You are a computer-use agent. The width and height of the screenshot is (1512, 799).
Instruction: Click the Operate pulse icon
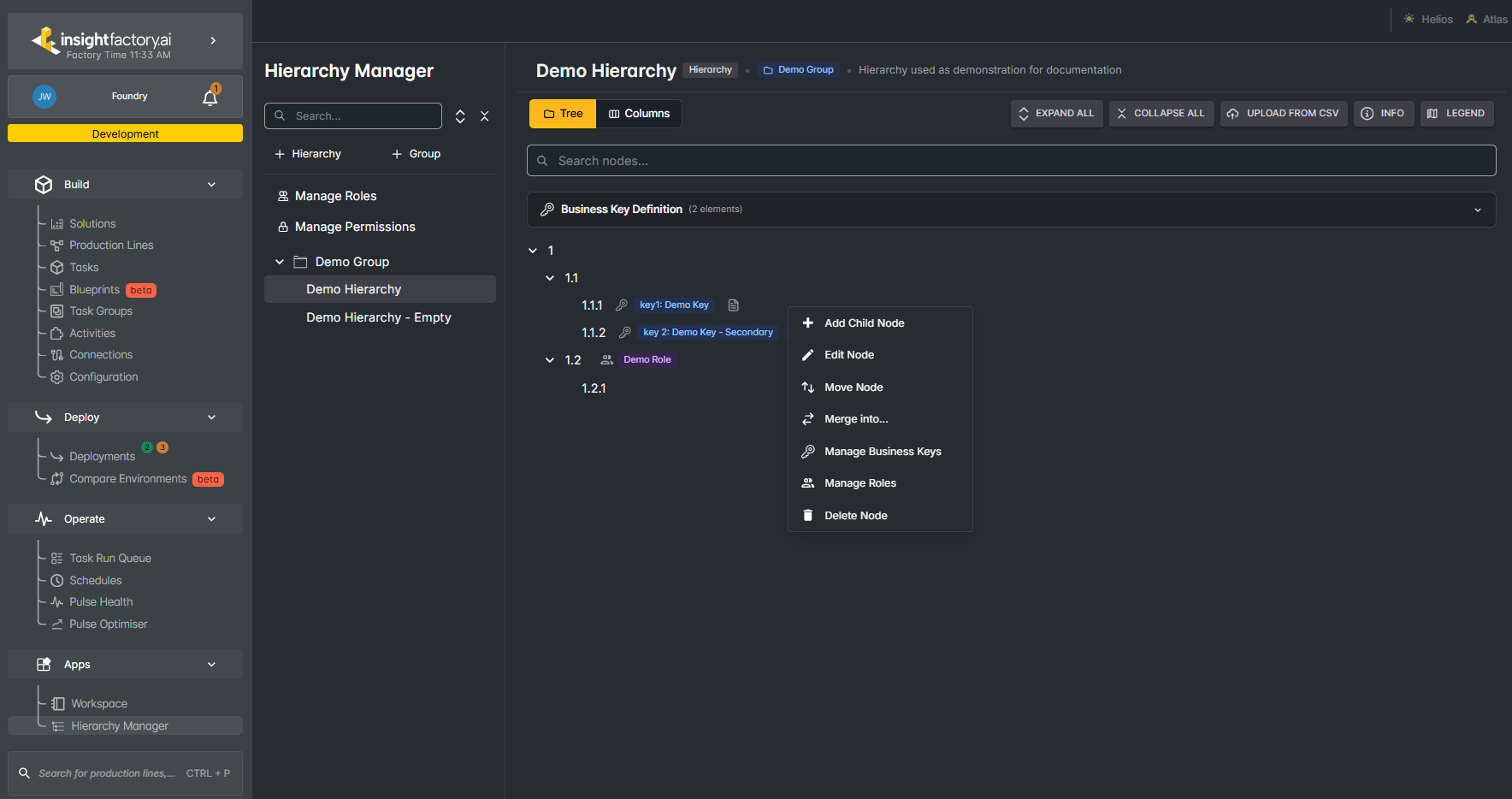pos(44,519)
